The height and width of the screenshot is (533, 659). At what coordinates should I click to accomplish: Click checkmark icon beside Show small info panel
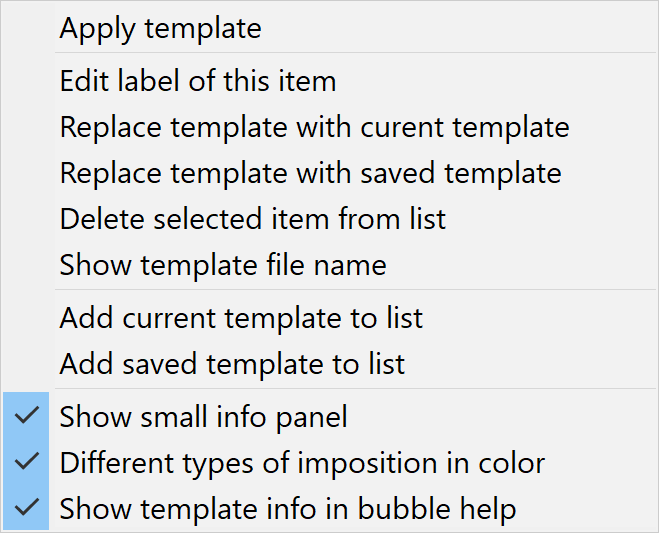27,415
